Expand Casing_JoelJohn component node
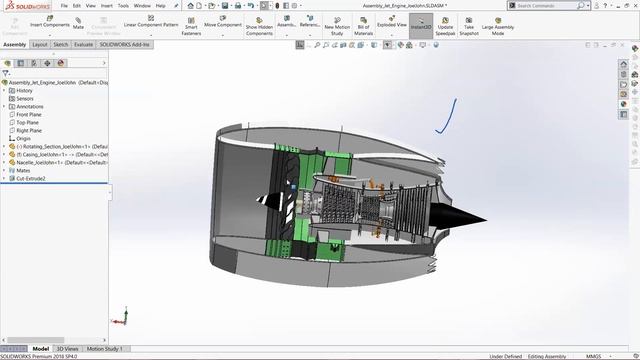This screenshot has width=640, height=360. point(4,154)
